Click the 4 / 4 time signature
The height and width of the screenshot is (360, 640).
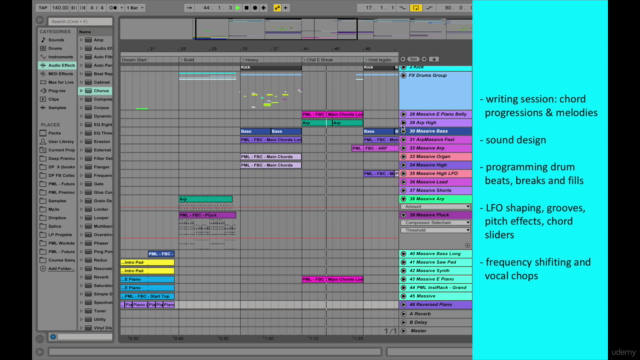pos(97,8)
